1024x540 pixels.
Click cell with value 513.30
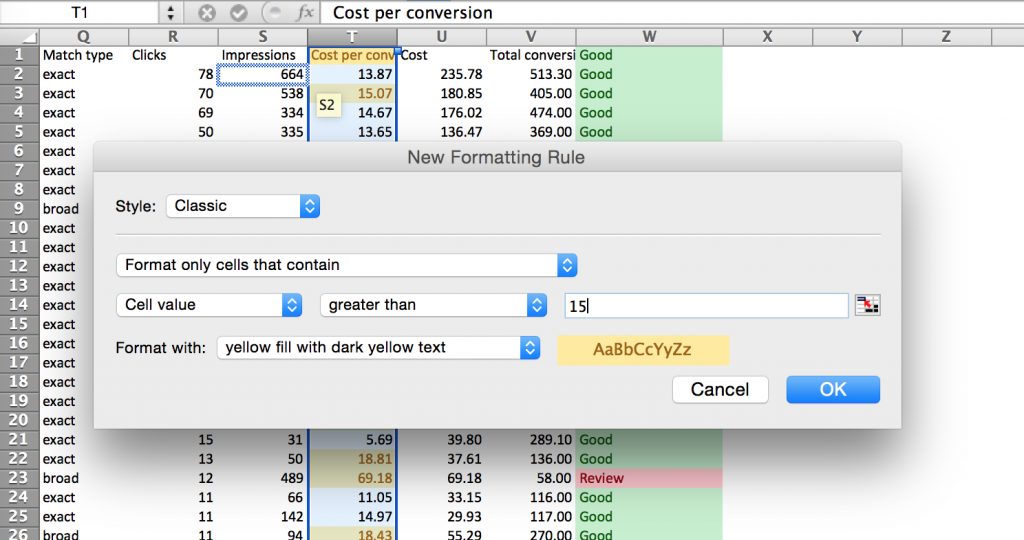pyautogui.click(x=532, y=74)
